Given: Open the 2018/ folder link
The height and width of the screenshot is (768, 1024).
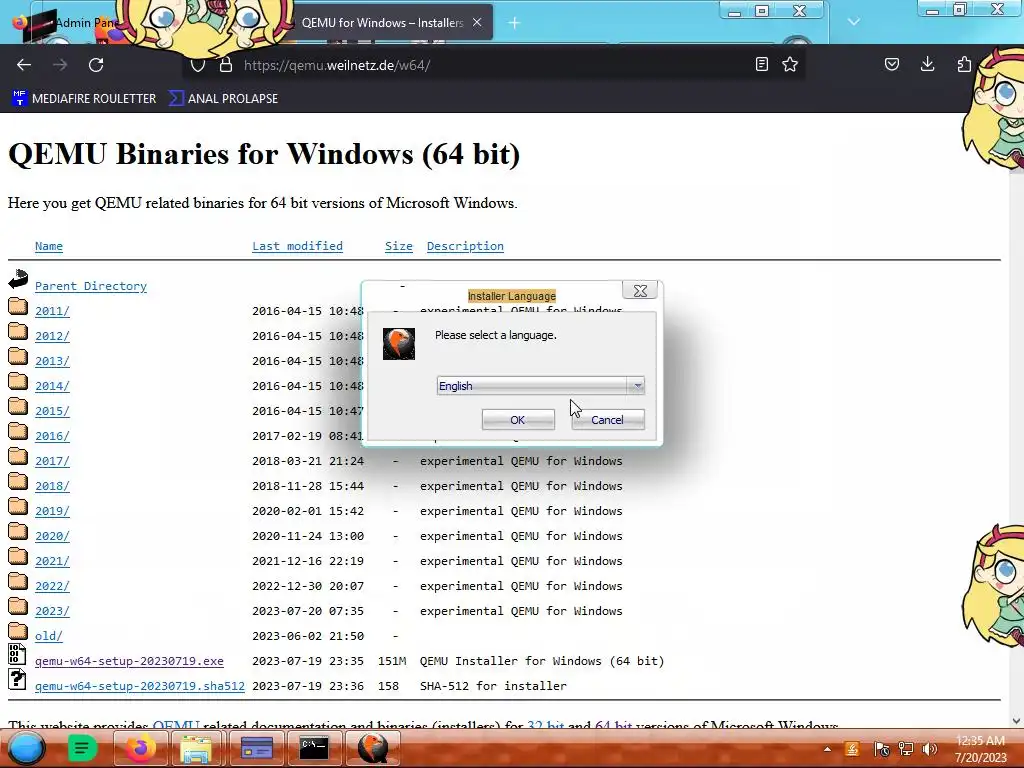Looking at the screenshot, I should point(52,486).
